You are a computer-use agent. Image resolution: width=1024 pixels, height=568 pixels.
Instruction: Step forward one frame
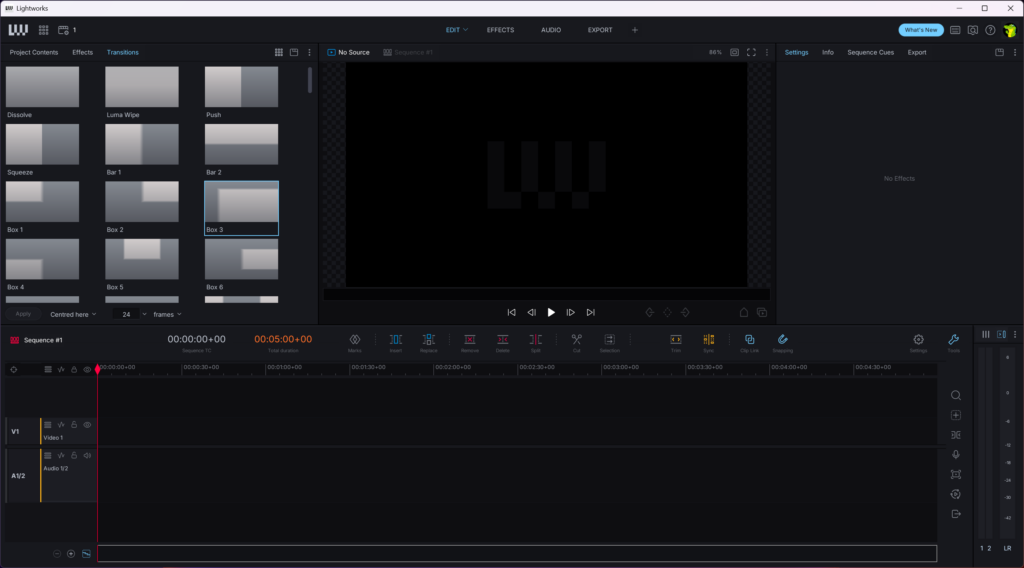pos(570,313)
